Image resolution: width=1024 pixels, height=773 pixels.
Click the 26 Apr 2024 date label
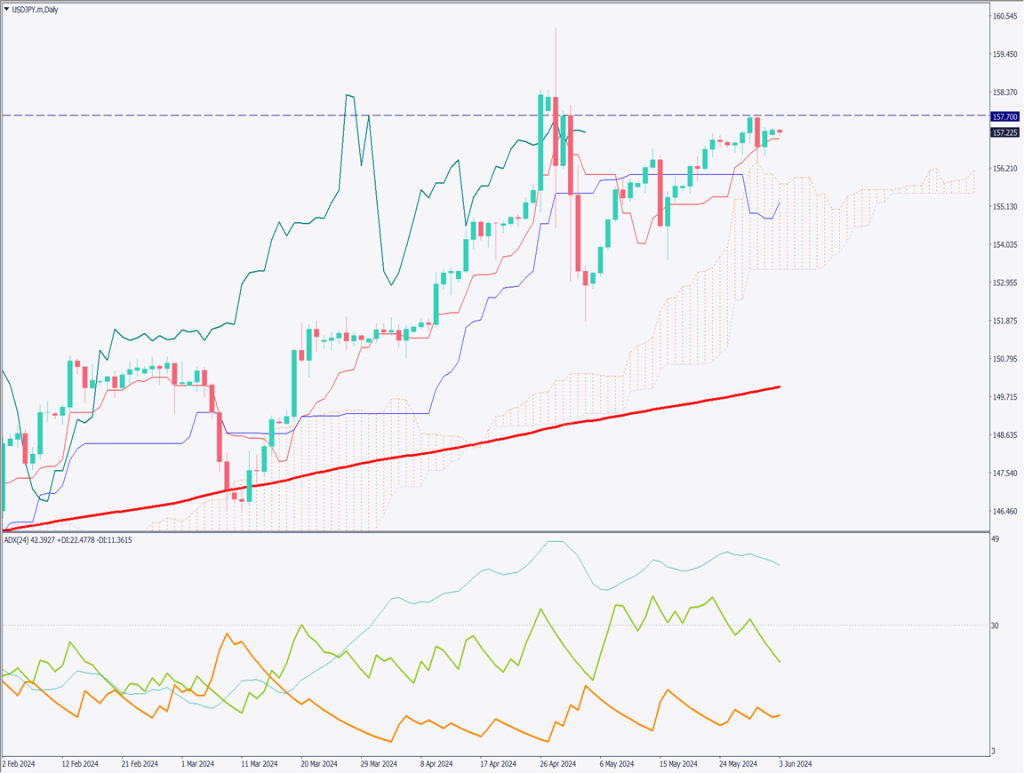[x=557, y=764]
